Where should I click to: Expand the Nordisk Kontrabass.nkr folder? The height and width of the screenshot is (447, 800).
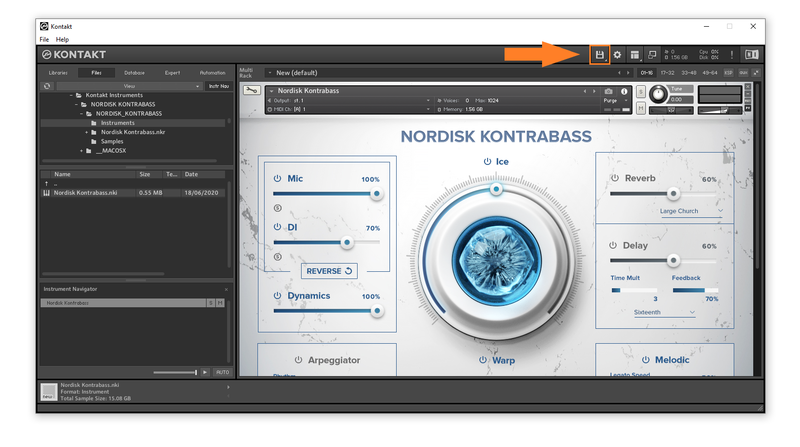[86, 132]
